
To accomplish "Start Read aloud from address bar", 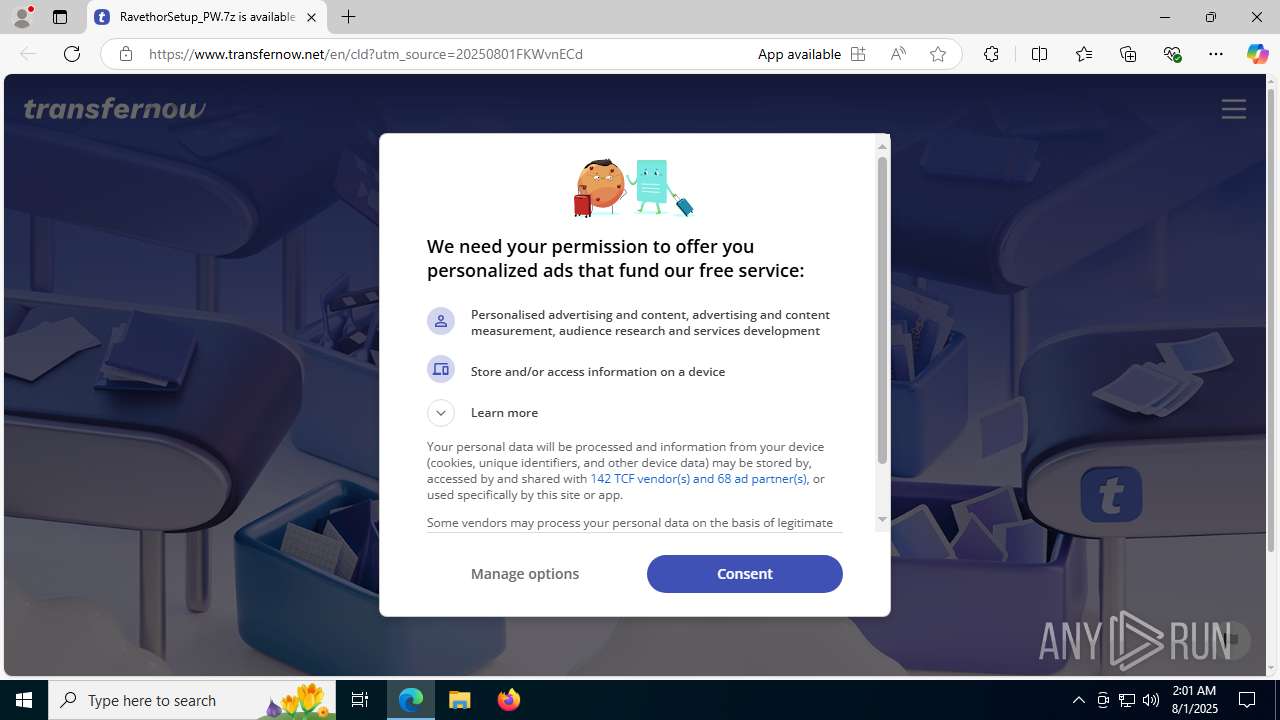I will coord(898,54).
